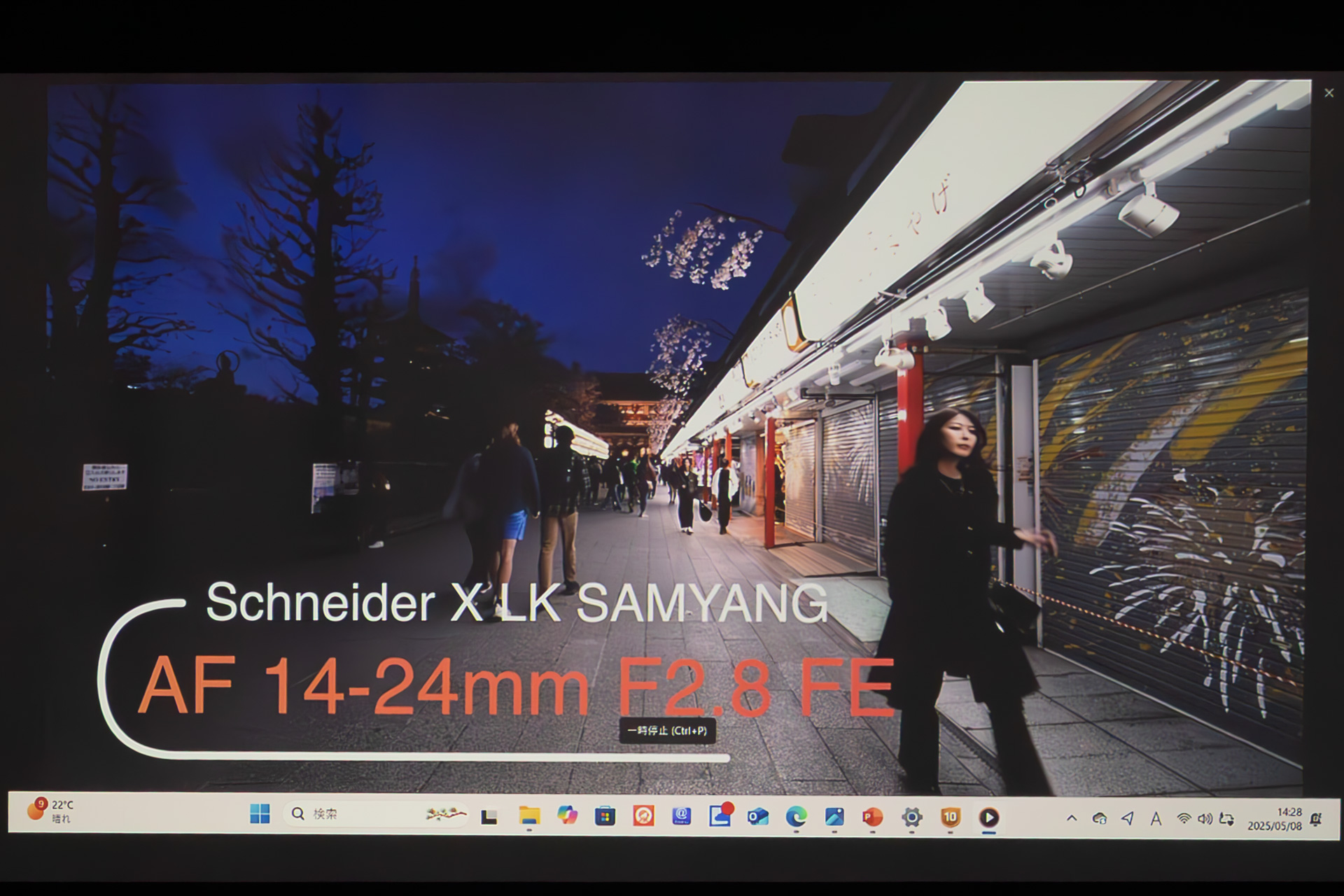1344x896 pixels.
Task: Click the speaker volume tray icon
Action: [1205, 818]
